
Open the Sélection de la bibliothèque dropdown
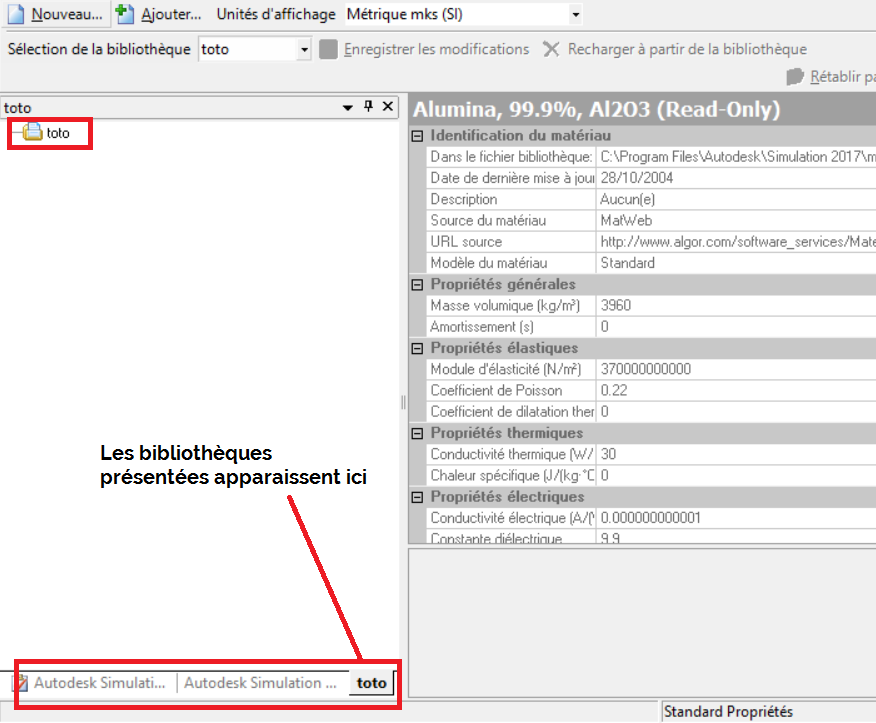click(x=304, y=49)
